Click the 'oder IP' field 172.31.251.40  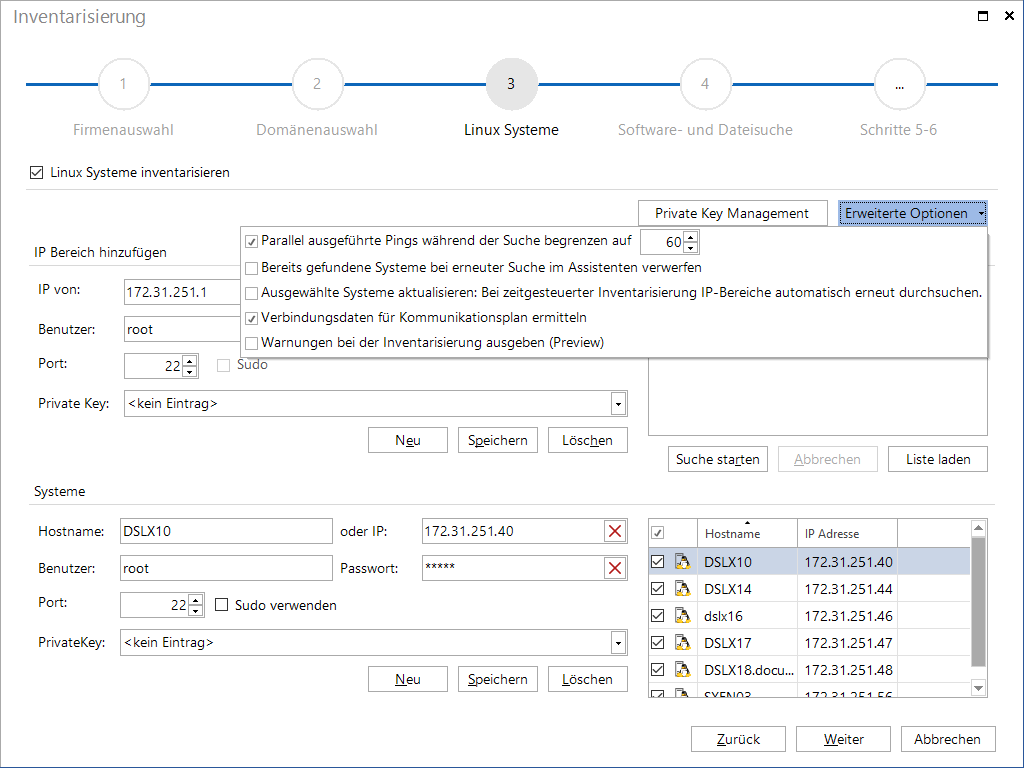coord(513,531)
